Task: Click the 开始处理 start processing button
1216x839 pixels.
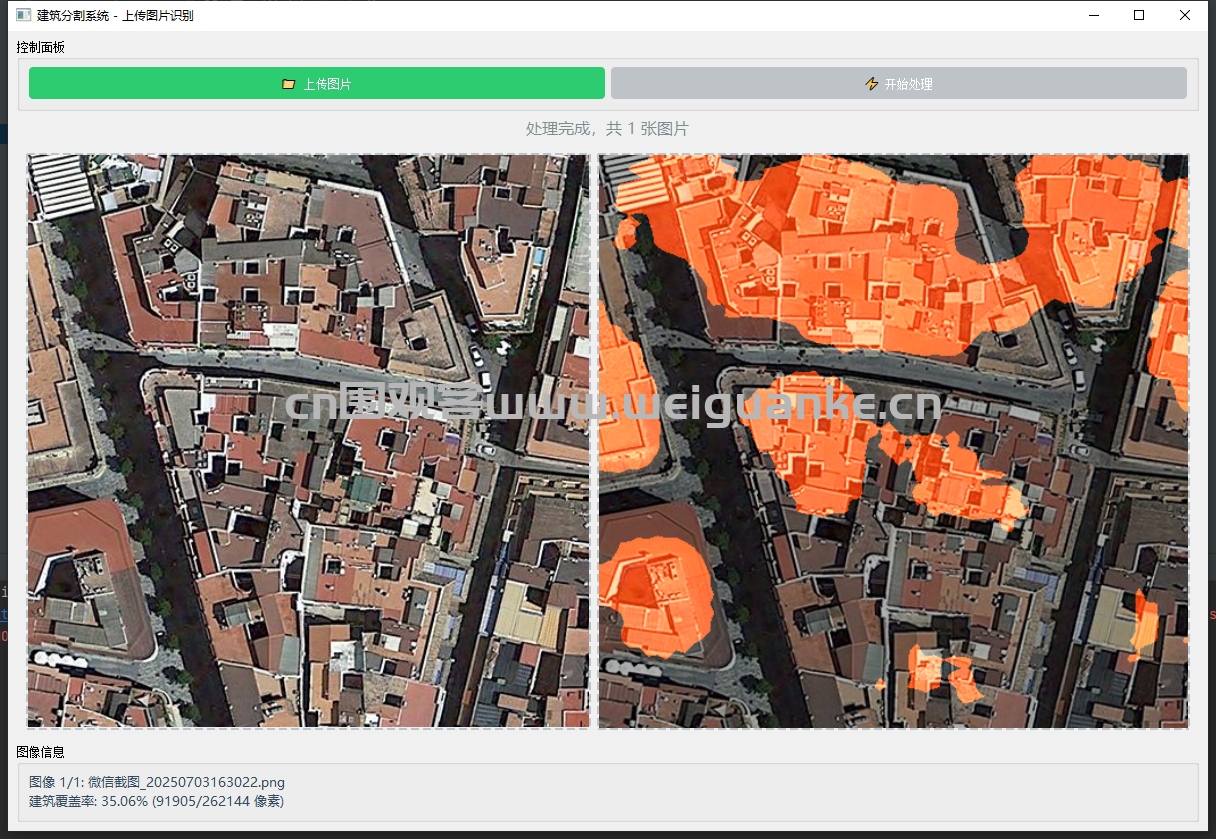Action: [x=899, y=83]
